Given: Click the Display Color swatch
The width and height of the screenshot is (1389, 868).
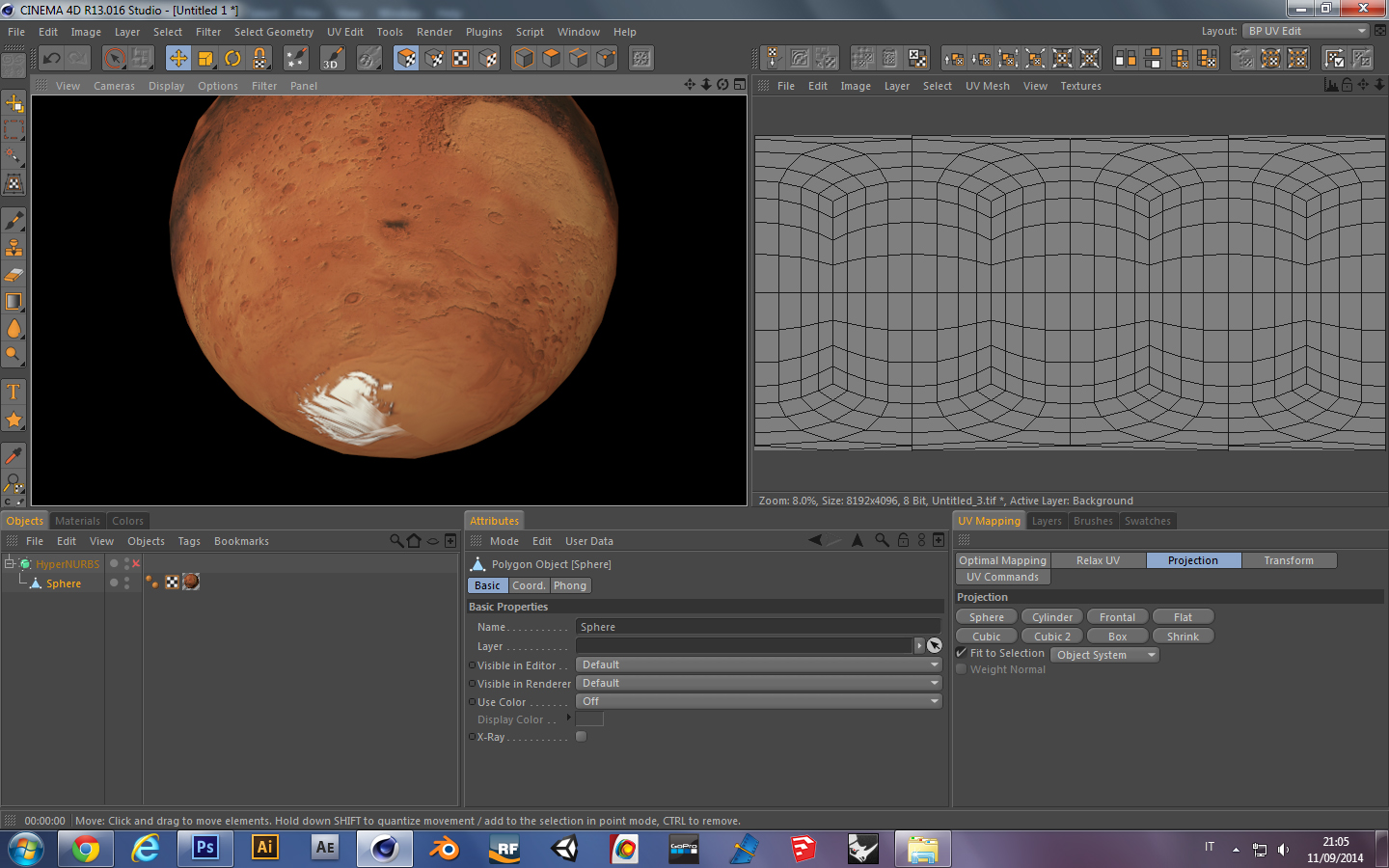Looking at the screenshot, I should click(x=589, y=719).
